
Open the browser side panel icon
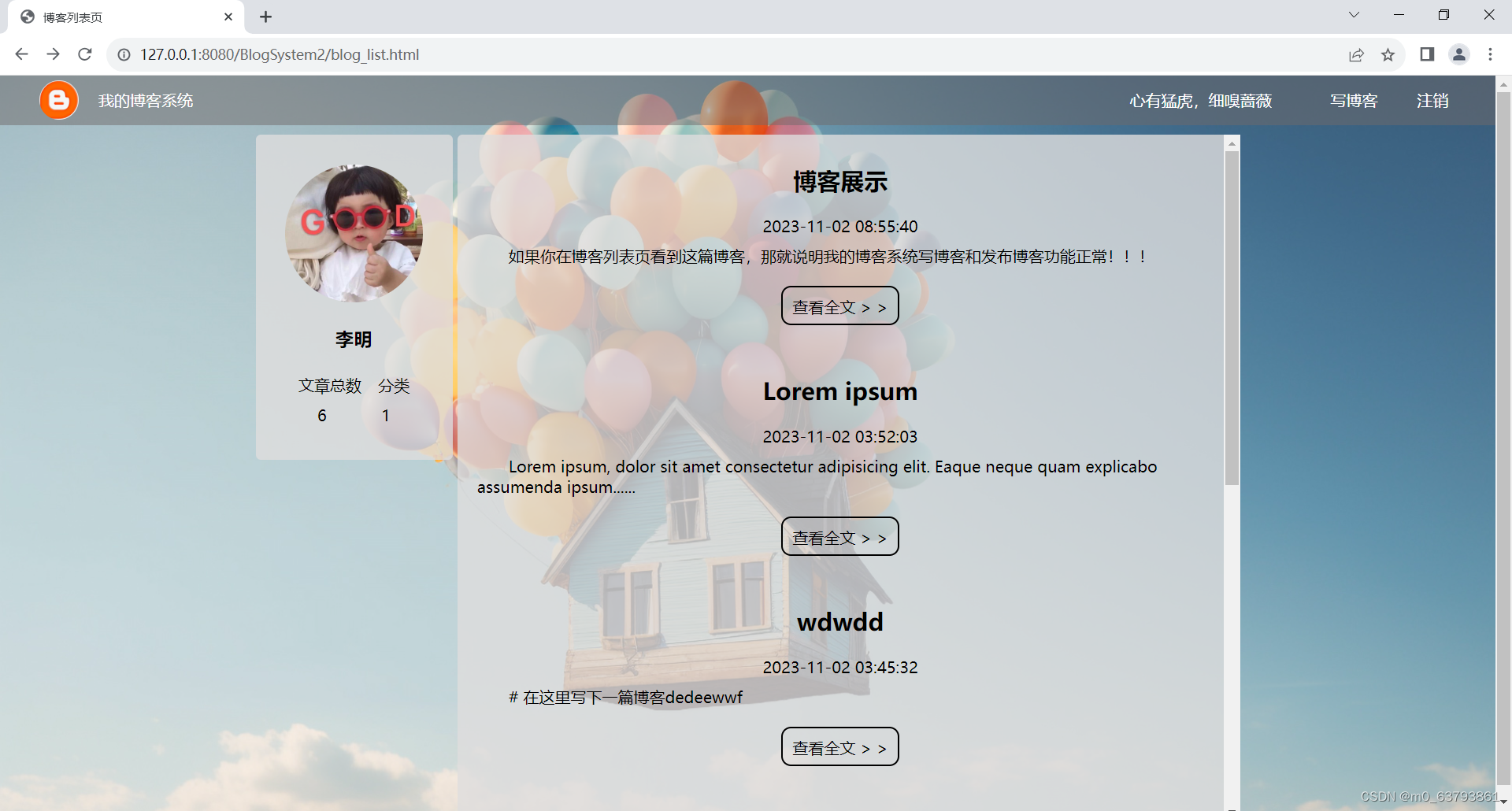(x=1426, y=54)
